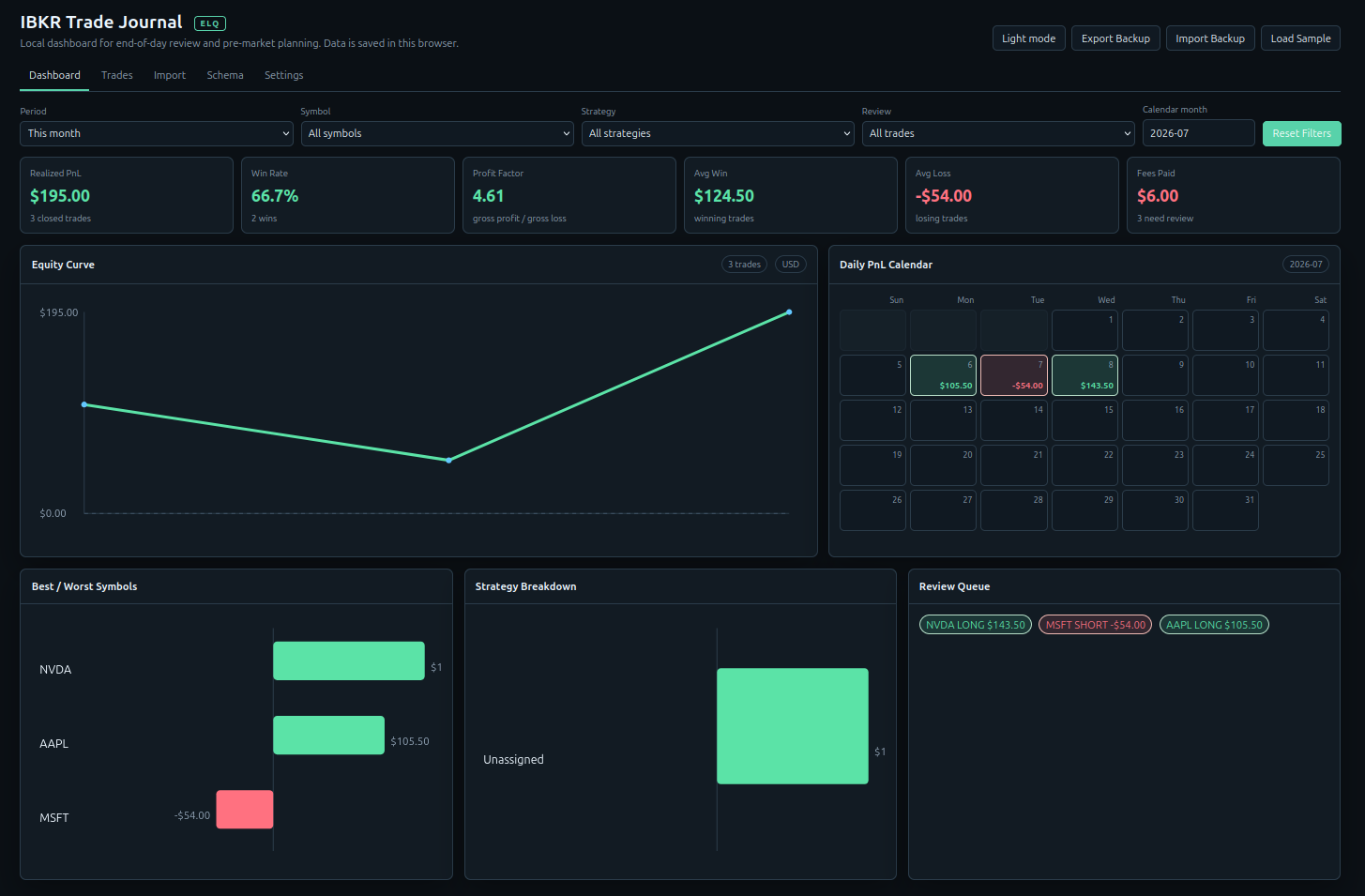1365x896 pixels.
Task: Expand the Strategy dropdown
Action: pos(718,133)
